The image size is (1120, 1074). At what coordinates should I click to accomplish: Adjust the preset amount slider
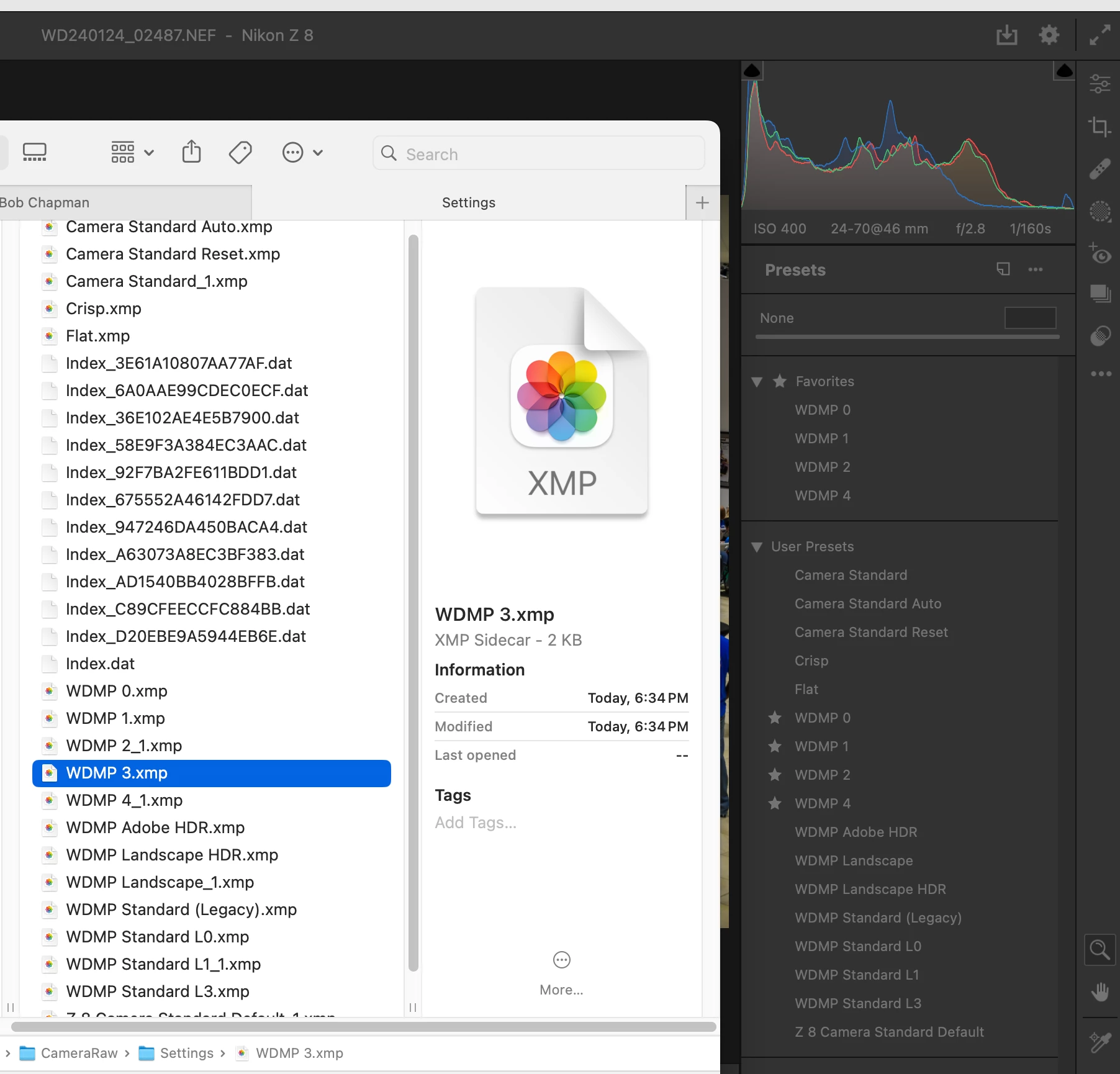(x=907, y=336)
